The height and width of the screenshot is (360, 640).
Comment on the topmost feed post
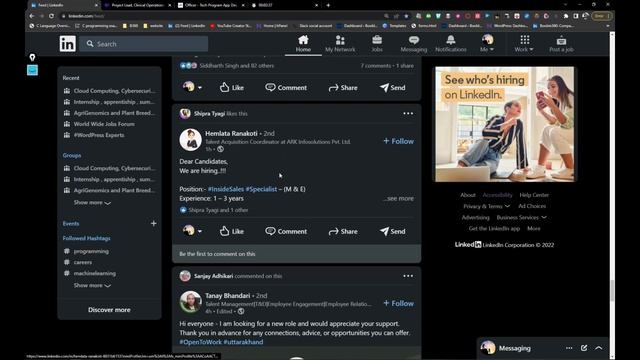coord(286,87)
